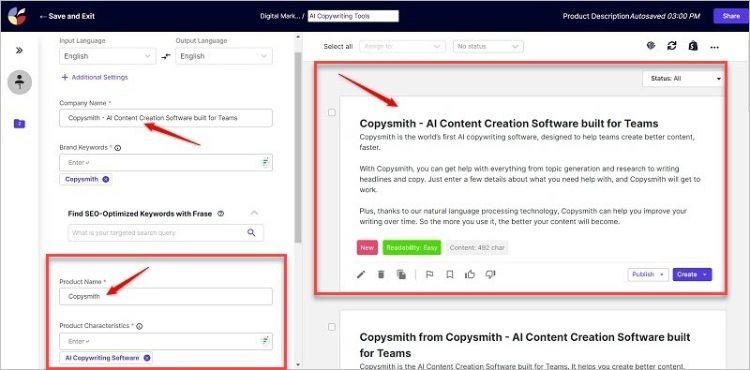This screenshot has width=750, height=370.
Task: Click the Brand Keywords input field
Action: pyautogui.click(x=166, y=163)
